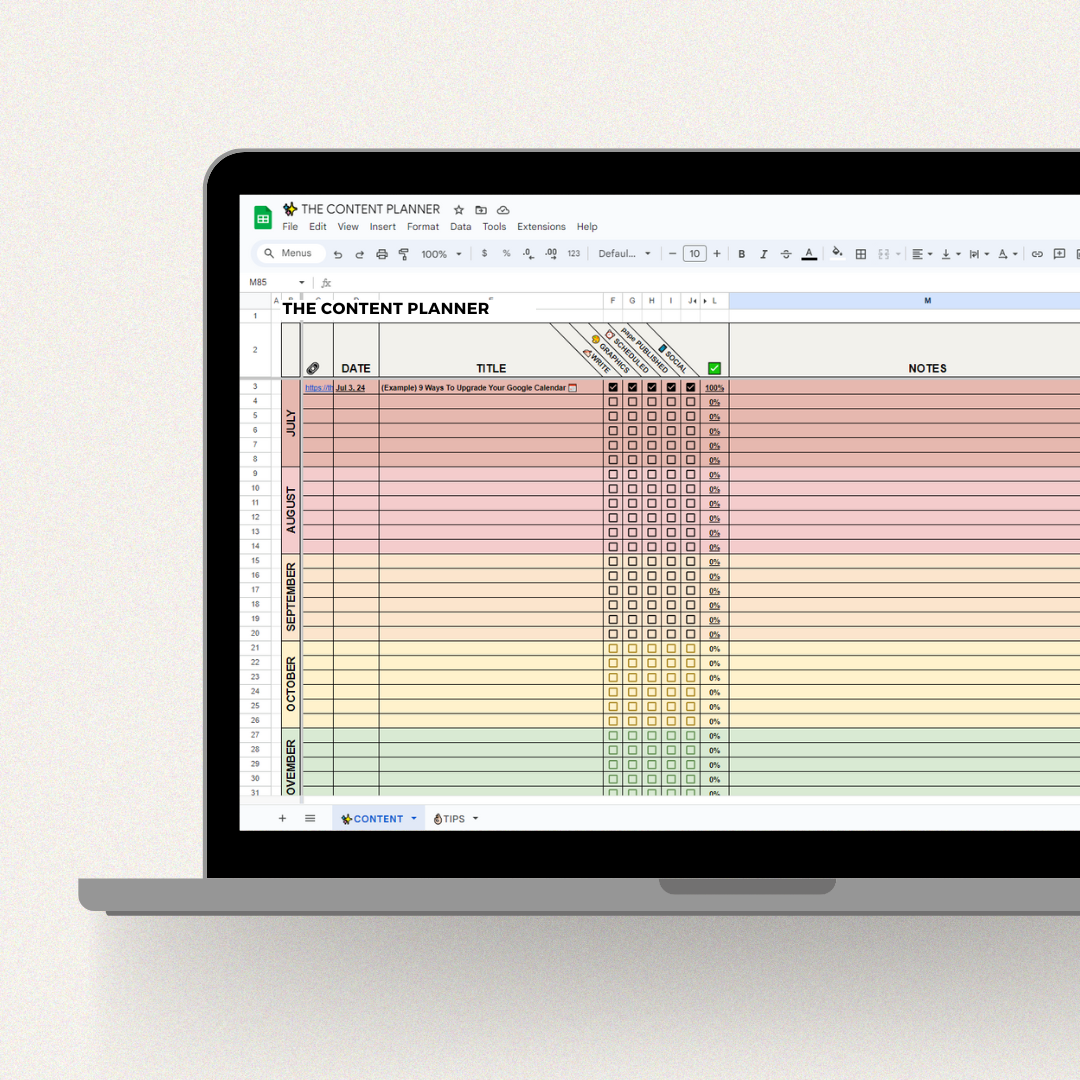Open the https link in row 3
The height and width of the screenshot is (1080, 1080).
pos(318,388)
